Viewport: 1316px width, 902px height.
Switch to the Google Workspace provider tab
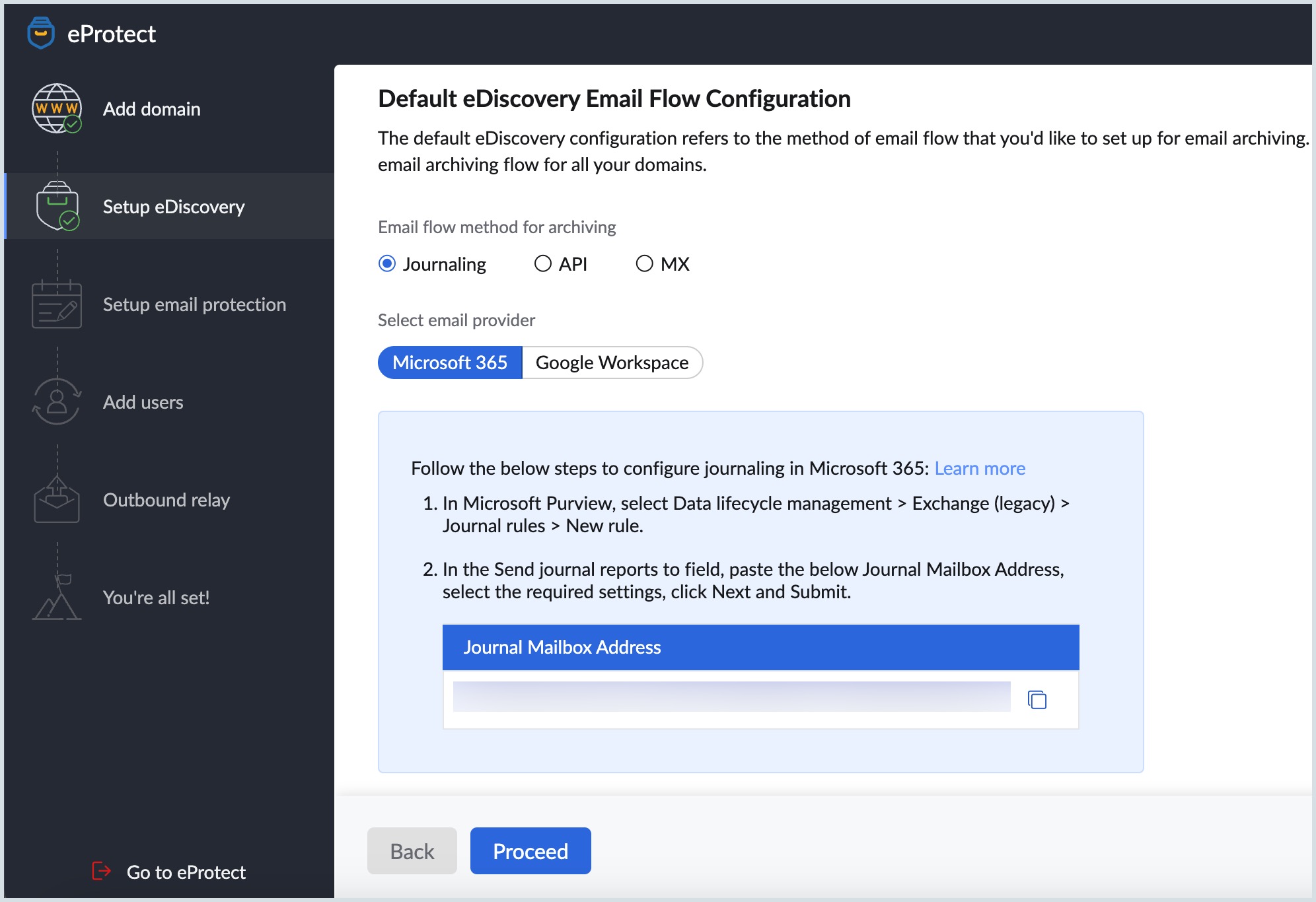(x=612, y=363)
